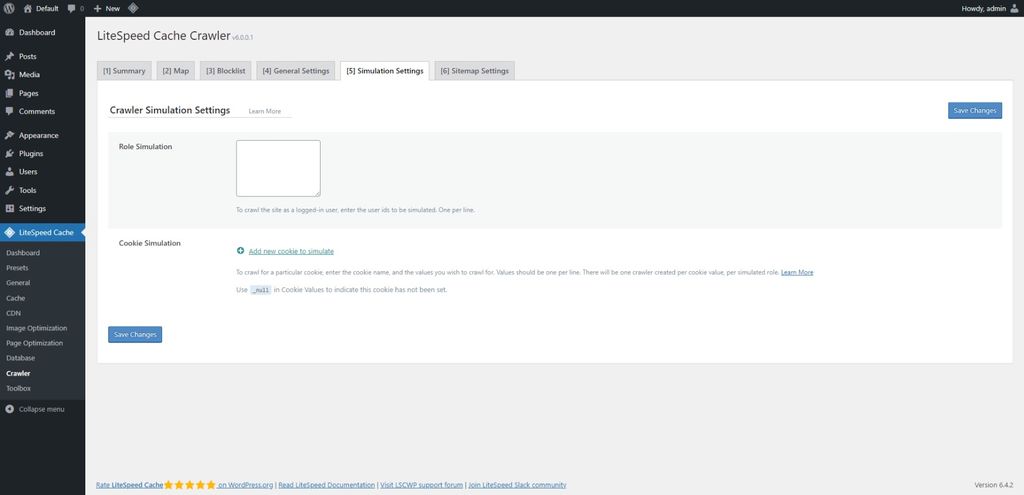1024x495 pixels.
Task: Open Visit LSCWP support forum link
Action: (422, 485)
